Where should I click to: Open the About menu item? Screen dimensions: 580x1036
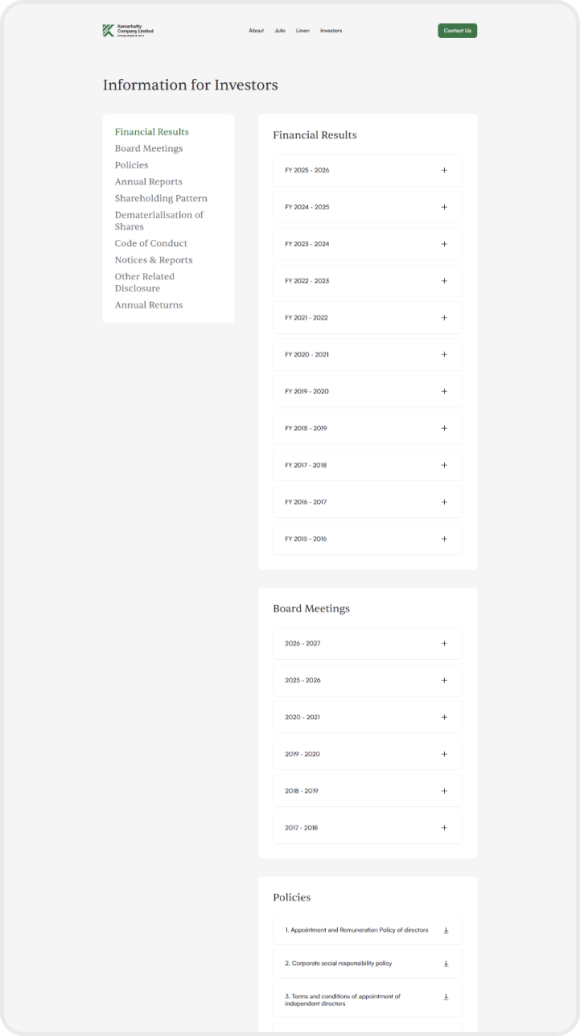pyautogui.click(x=256, y=30)
